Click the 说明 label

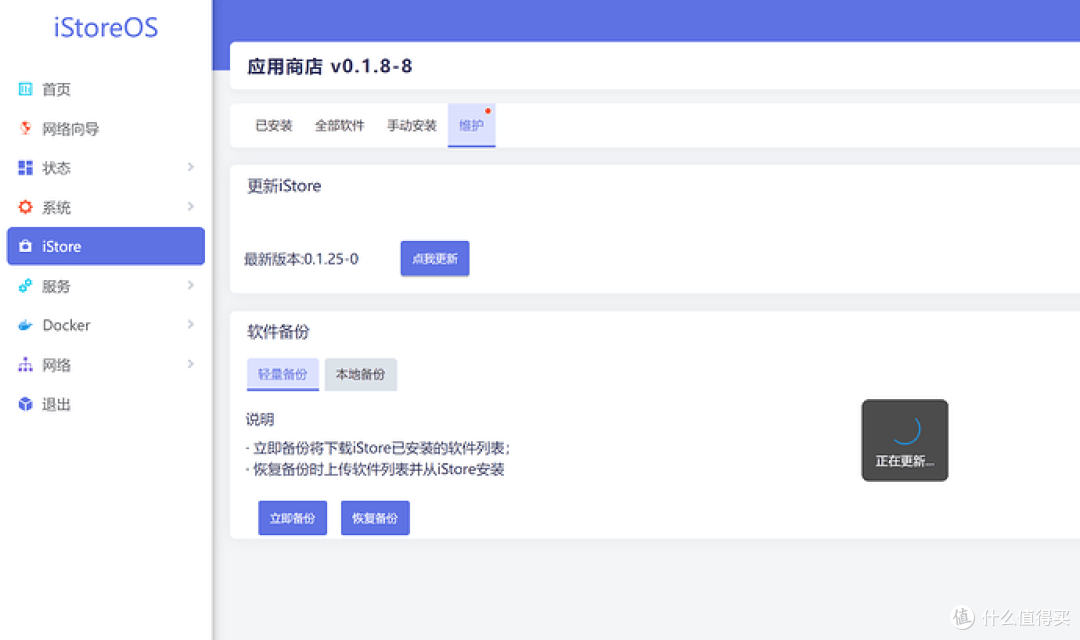click(x=260, y=419)
